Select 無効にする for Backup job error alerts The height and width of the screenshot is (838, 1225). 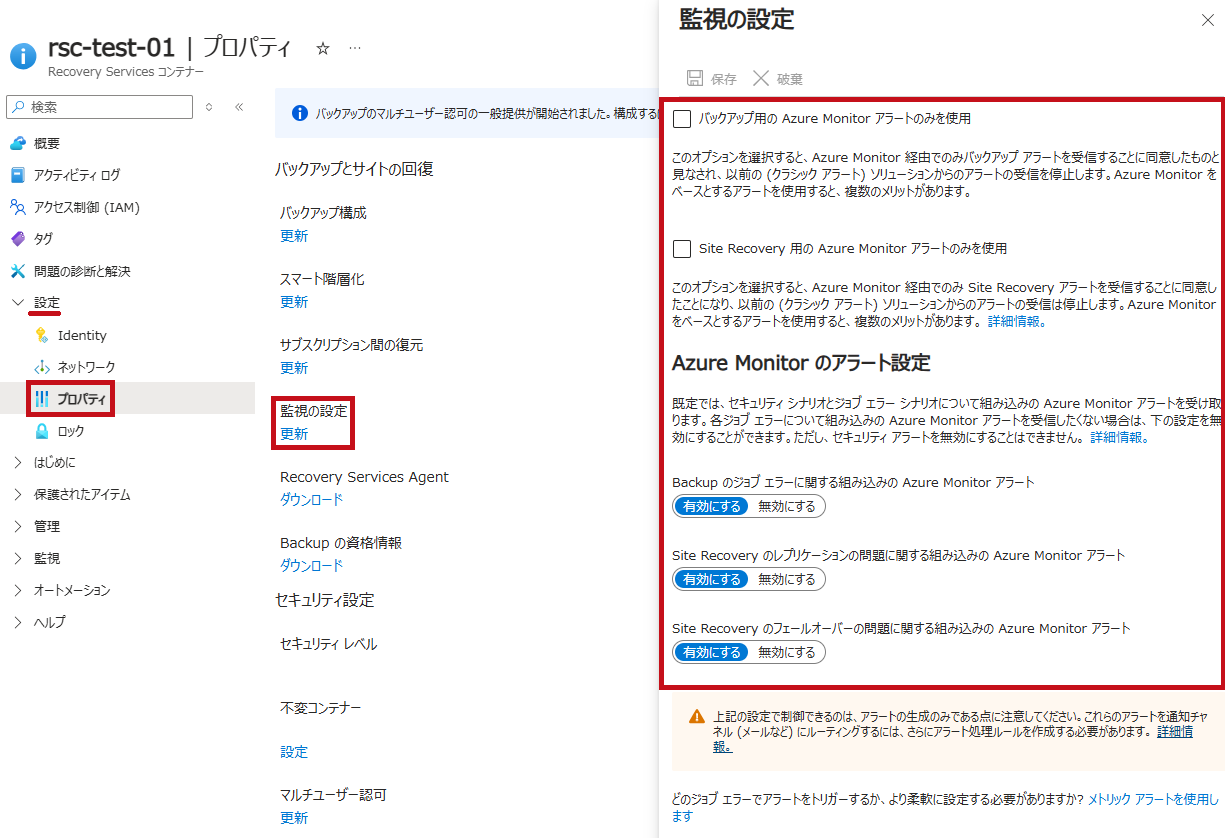click(786, 506)
